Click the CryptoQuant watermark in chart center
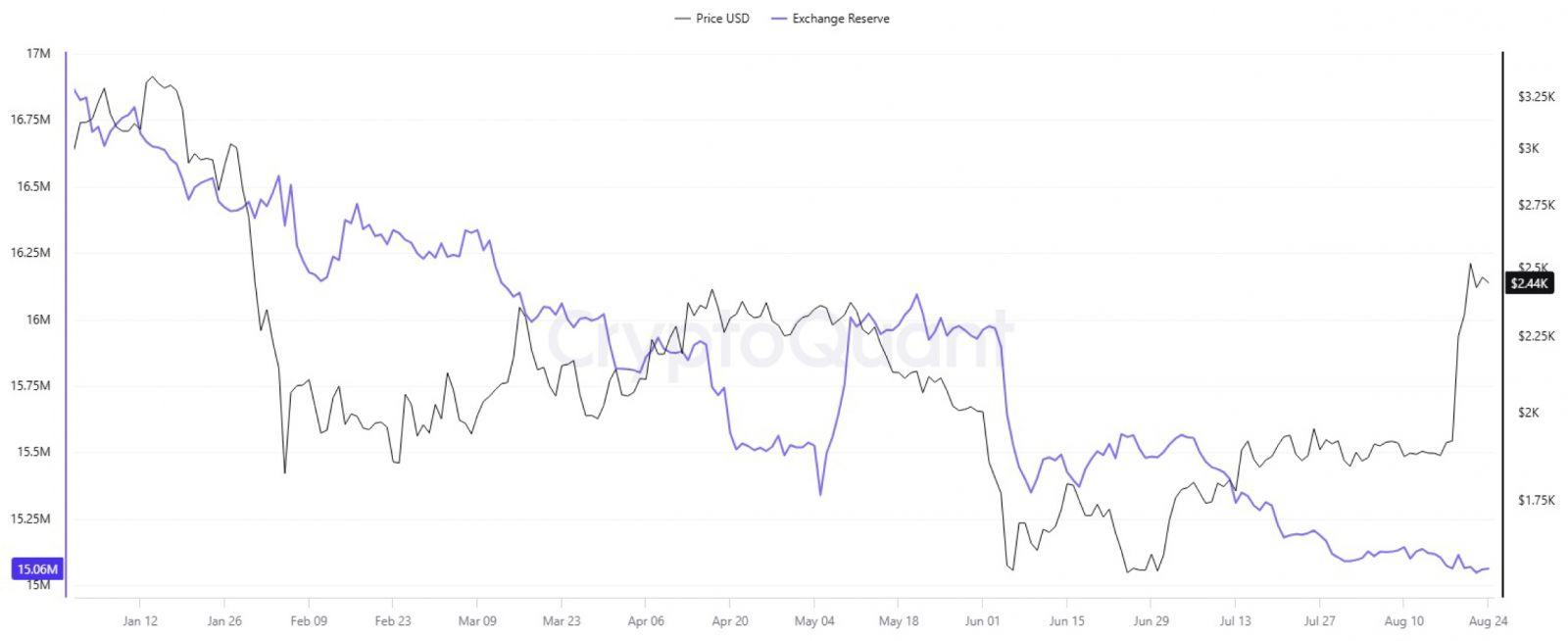This screenshot has width=1568, height=641. pyautogui.click(x=779, y=340)
